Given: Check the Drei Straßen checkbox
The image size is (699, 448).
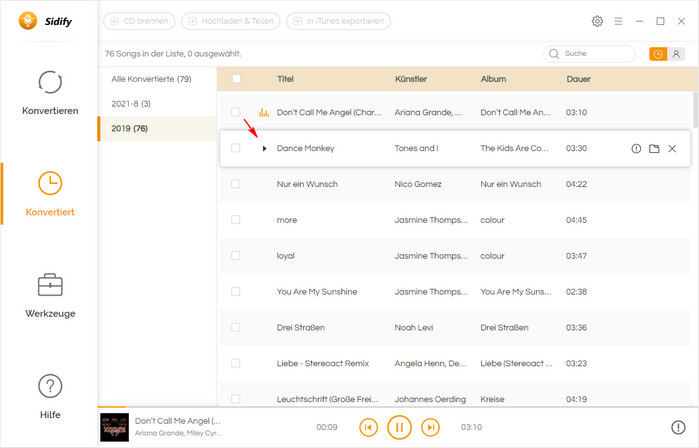Looking at the screenshot, I should 236,327.
